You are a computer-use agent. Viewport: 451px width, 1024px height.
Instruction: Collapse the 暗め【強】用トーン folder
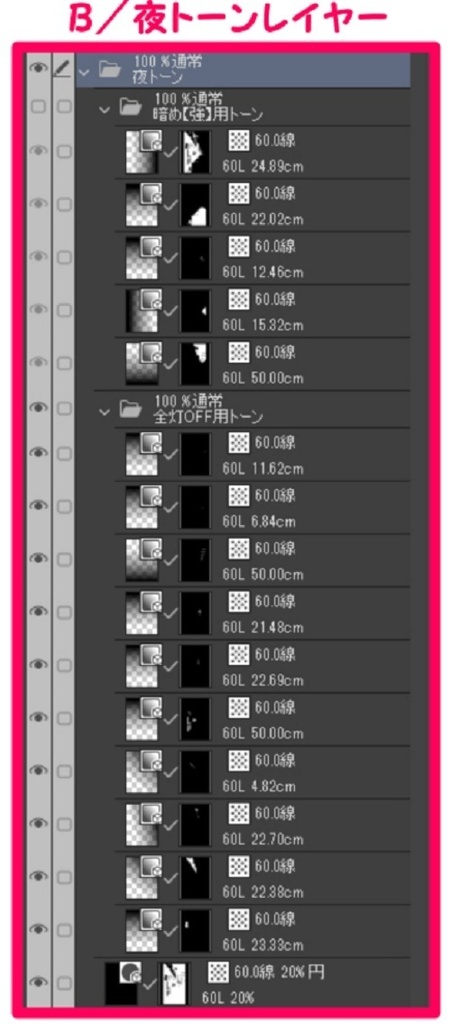point(103,110)
